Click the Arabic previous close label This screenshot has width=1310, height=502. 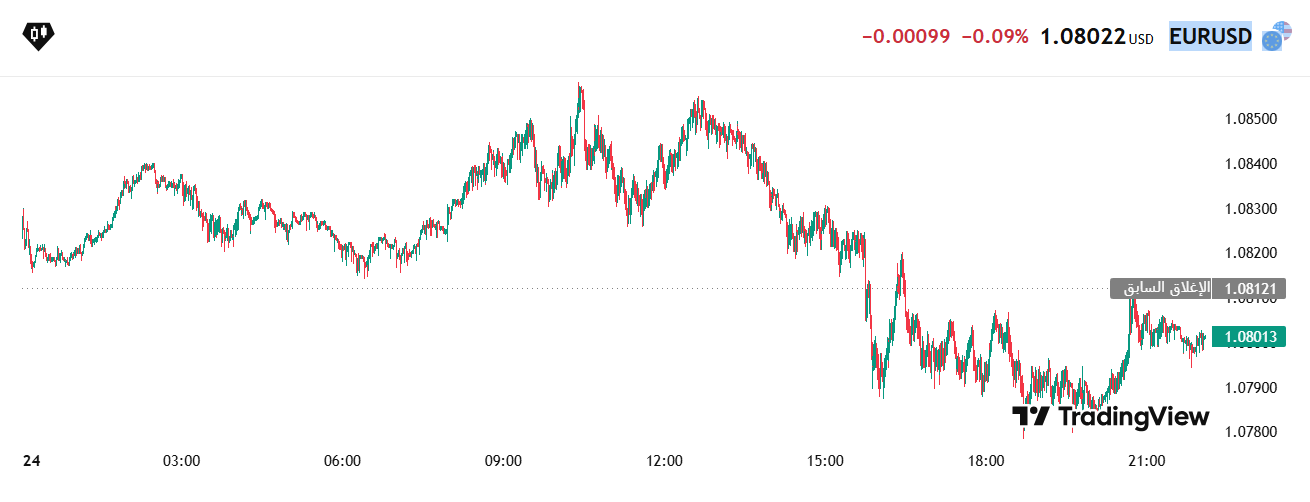1167,288
